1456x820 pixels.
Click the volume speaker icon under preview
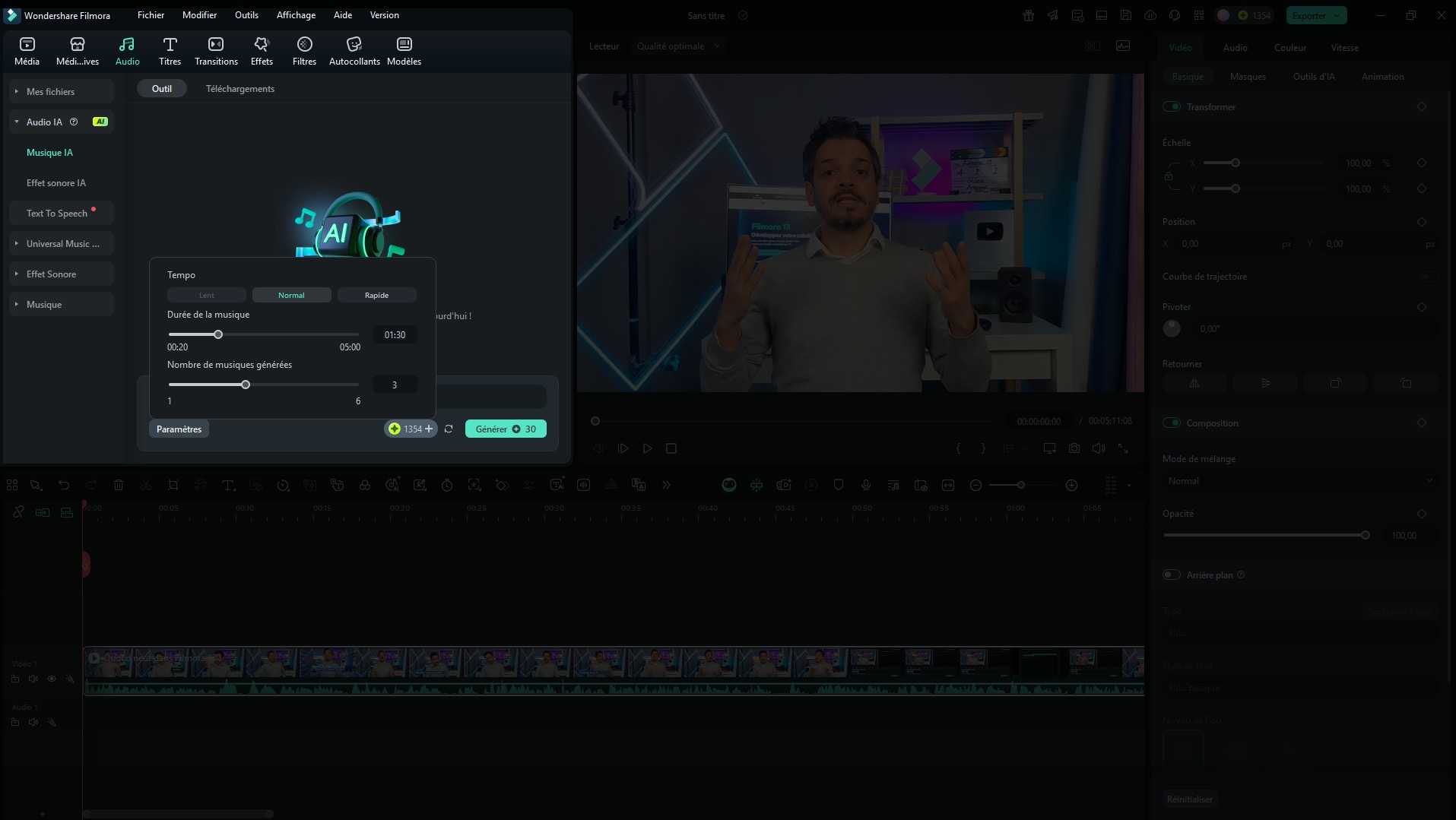(1099, 448)
